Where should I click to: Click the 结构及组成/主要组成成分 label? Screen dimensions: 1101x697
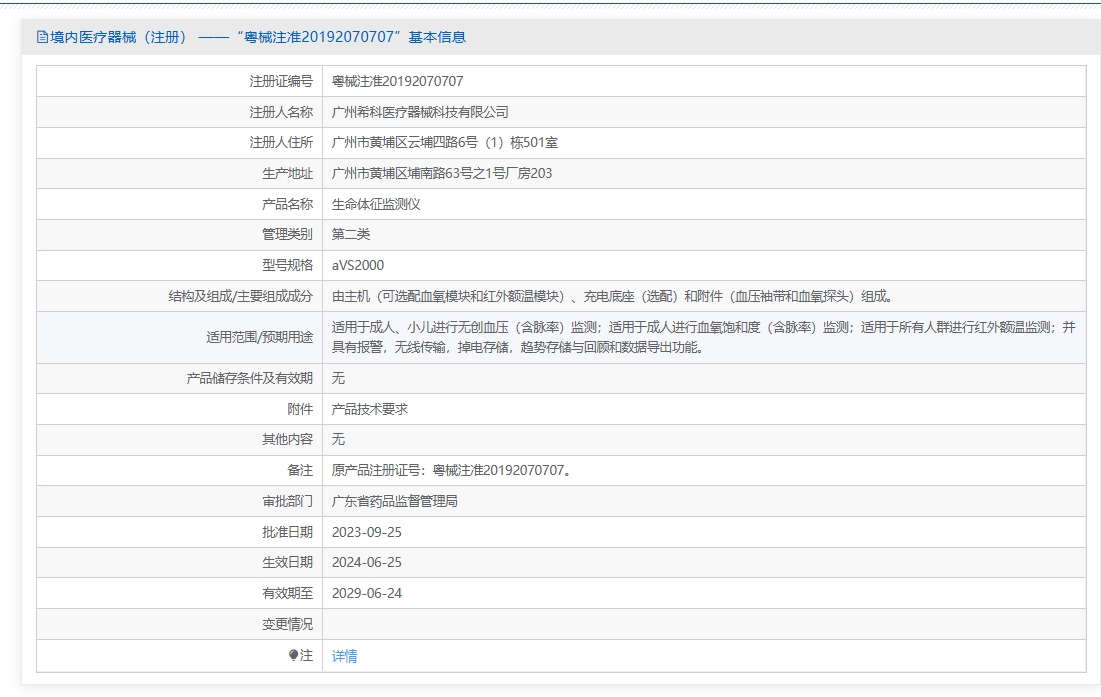pyautogui.click(x=240, y=296)
